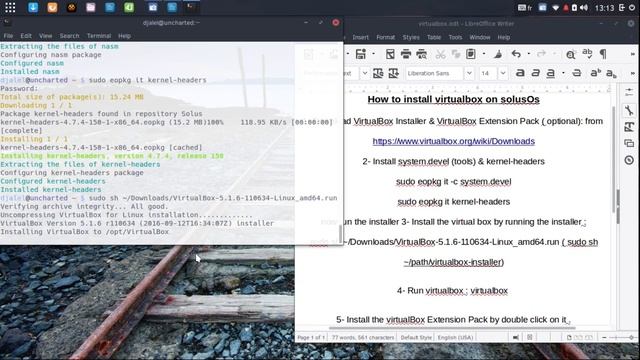Screen dimensions: 640x360
Task: Open the Styles menu in Writer
Action: click(x=411, y=37)
